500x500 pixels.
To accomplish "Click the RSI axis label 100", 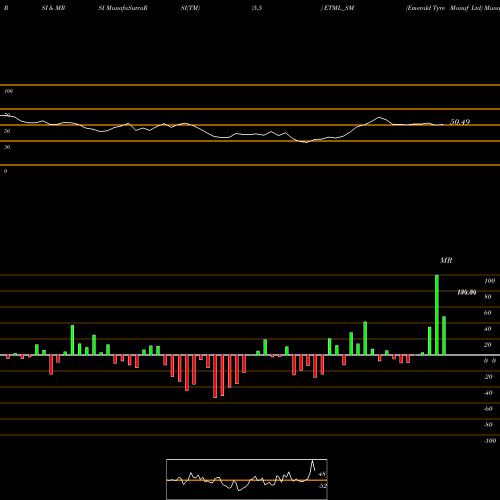I will tap(8, 91).
